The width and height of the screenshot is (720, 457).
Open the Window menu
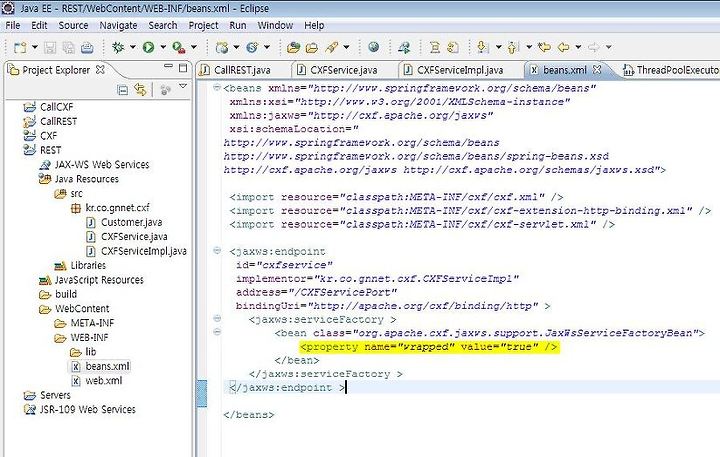tap(275, 25)
